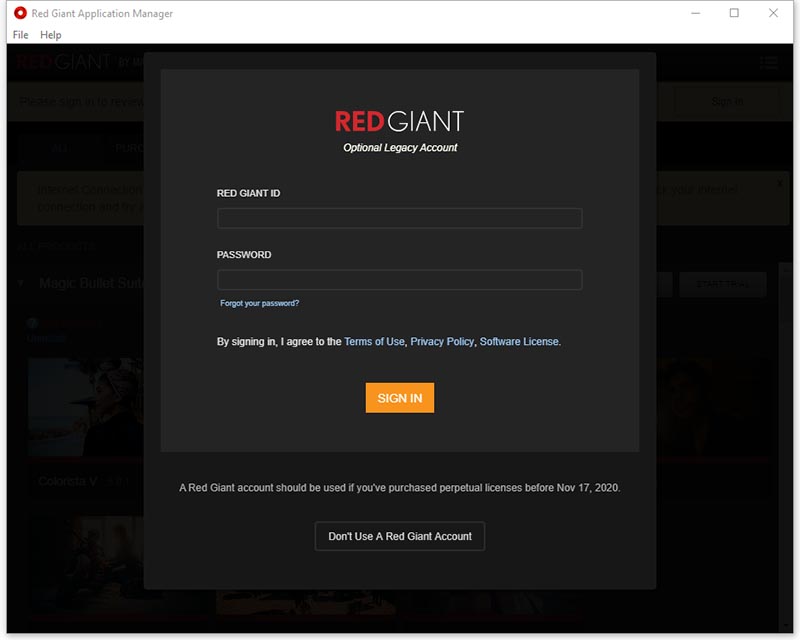Open the Help menu
The height and width of the screenshot is (640, 800).
[x=51, y=35]
